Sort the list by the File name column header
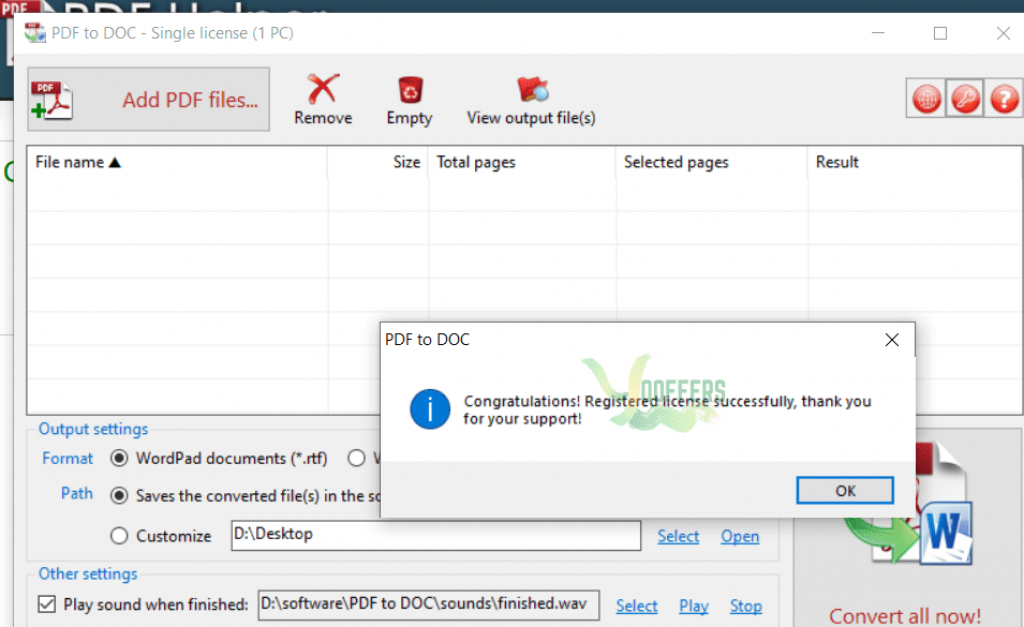 tap(176, 162)
